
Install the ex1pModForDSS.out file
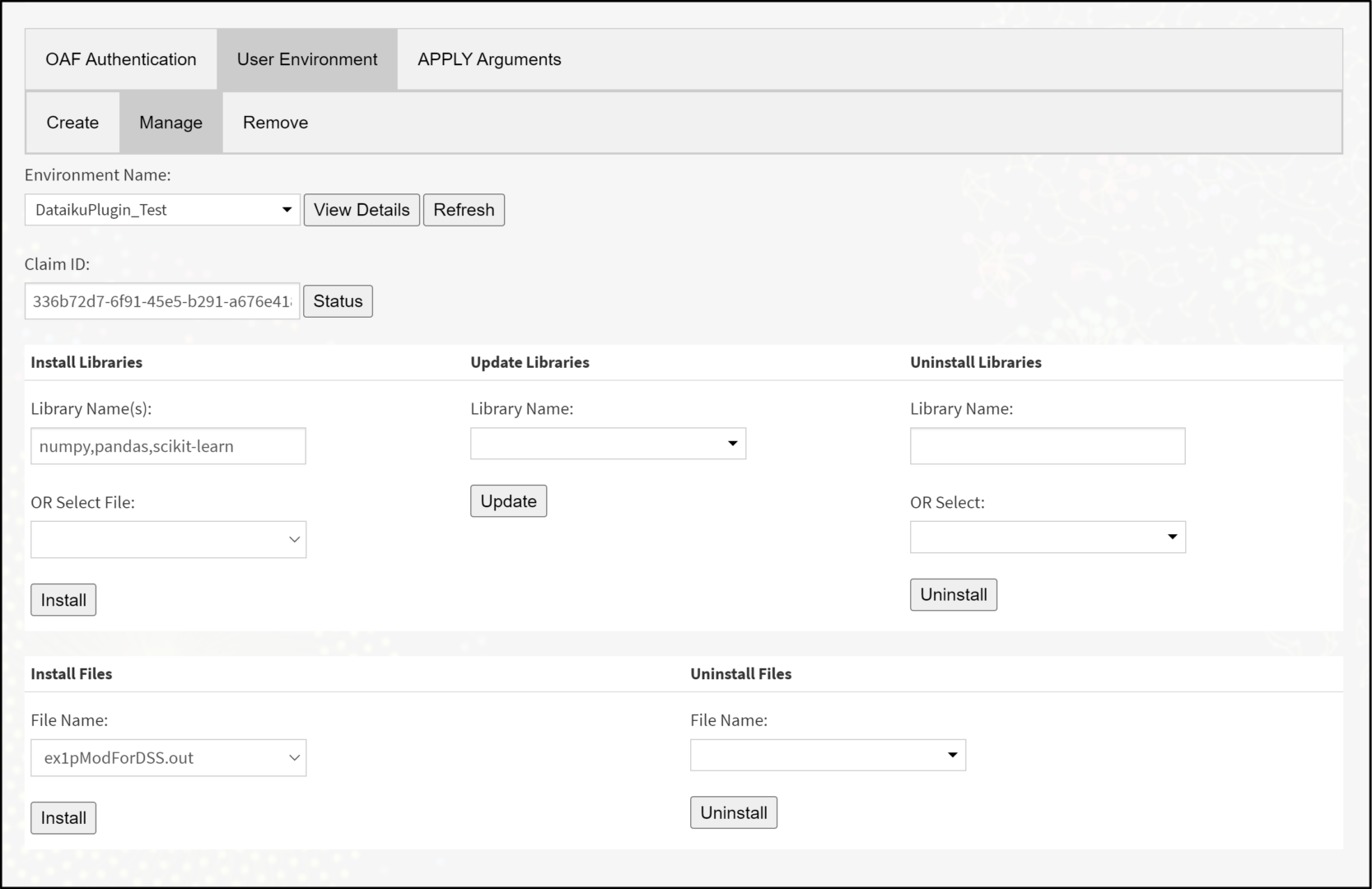[x=63, y=817]
